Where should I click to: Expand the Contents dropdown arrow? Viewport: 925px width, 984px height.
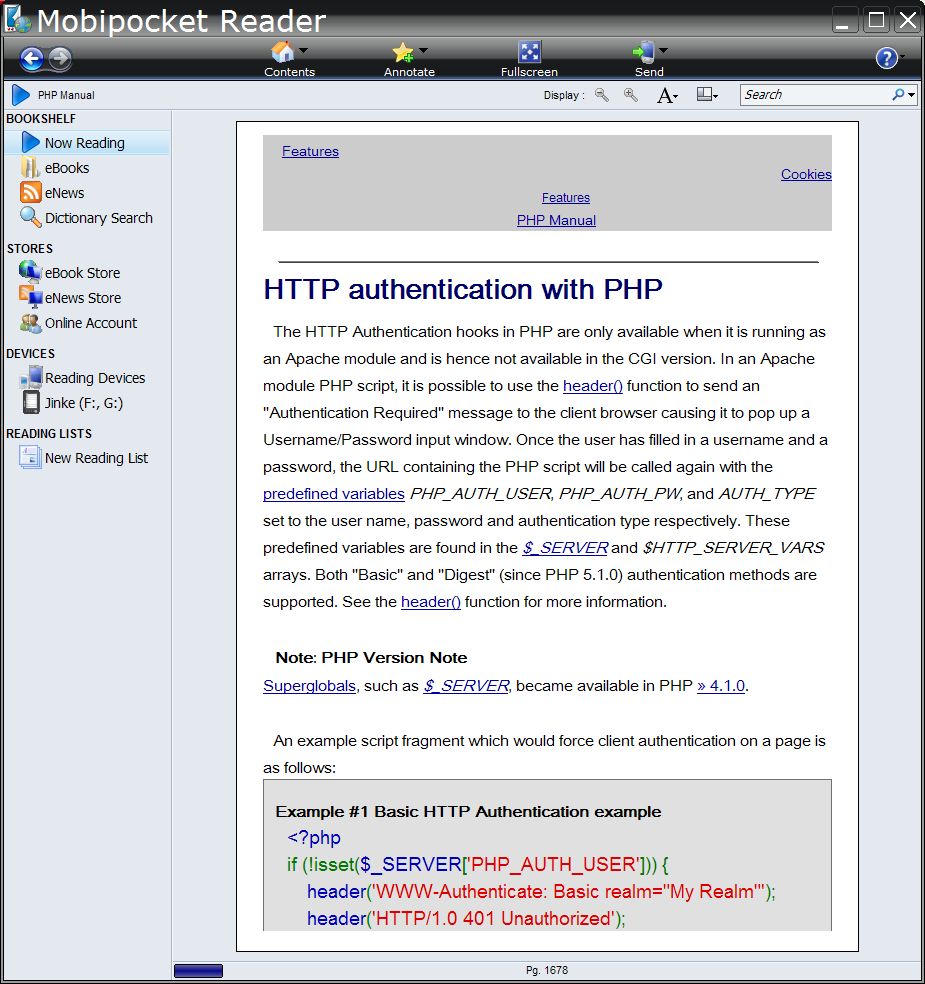(304, 50)
